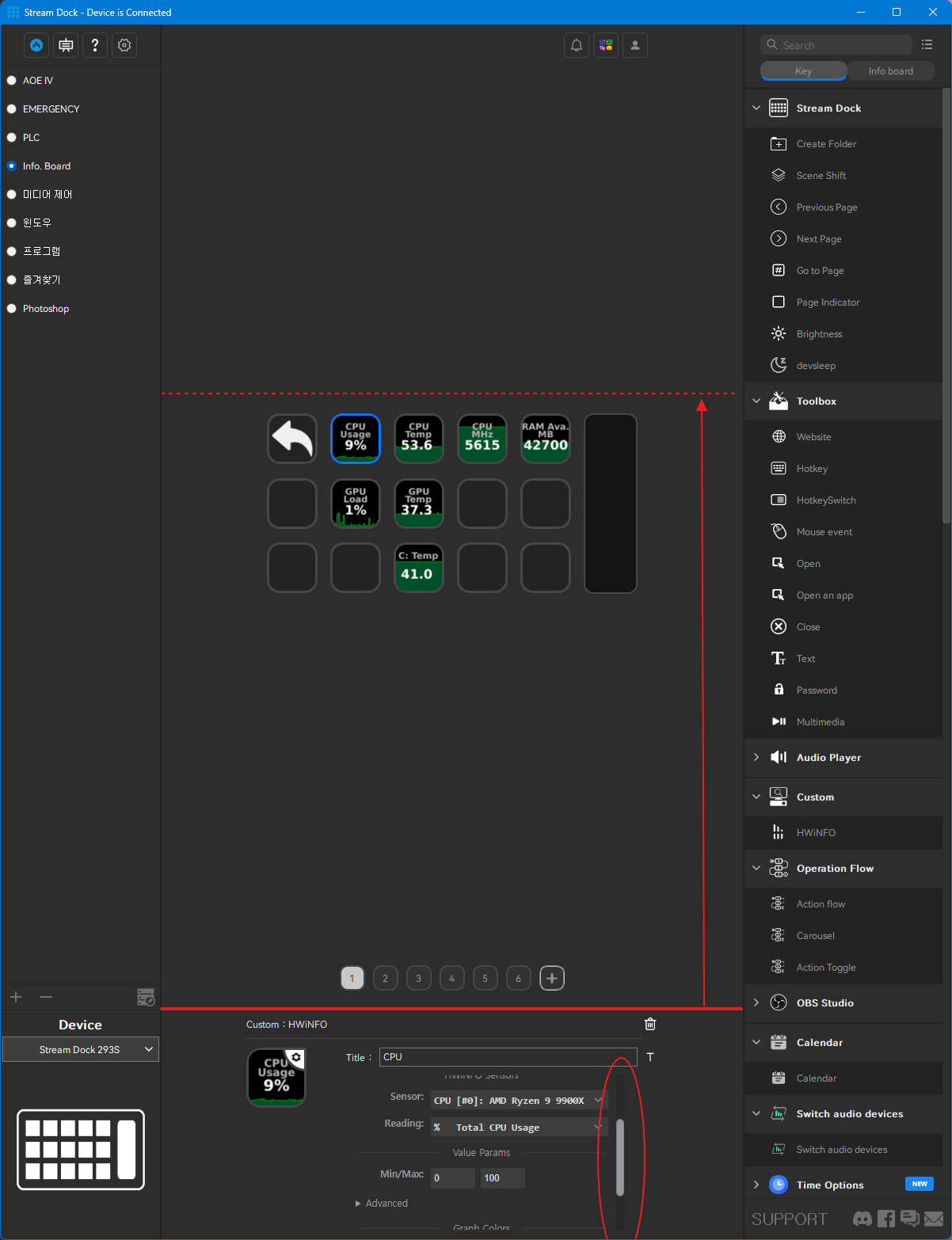
Task: Click the presentation board icon in top-left toolbar
Action: (x=66, y=45)
